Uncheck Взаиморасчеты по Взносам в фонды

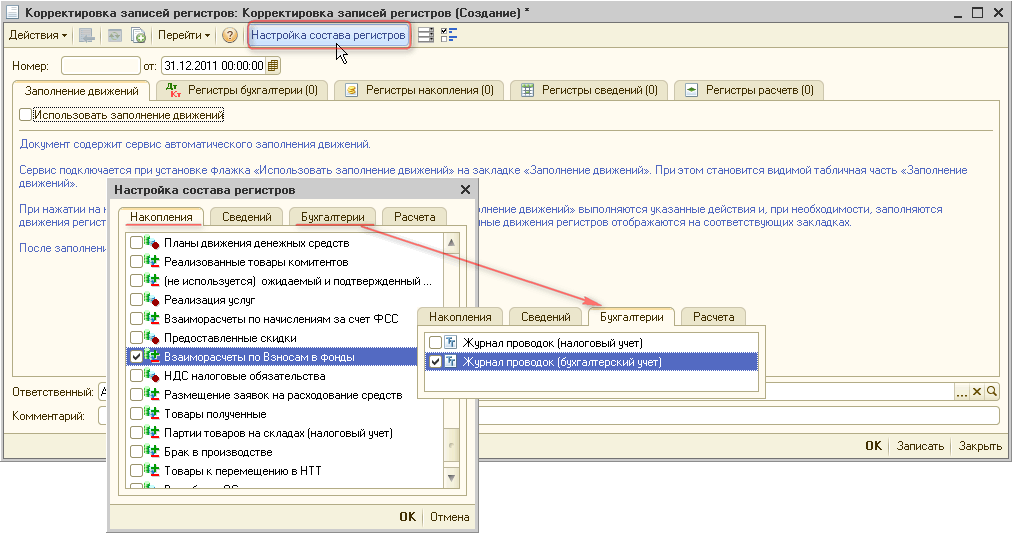[137, 356]
